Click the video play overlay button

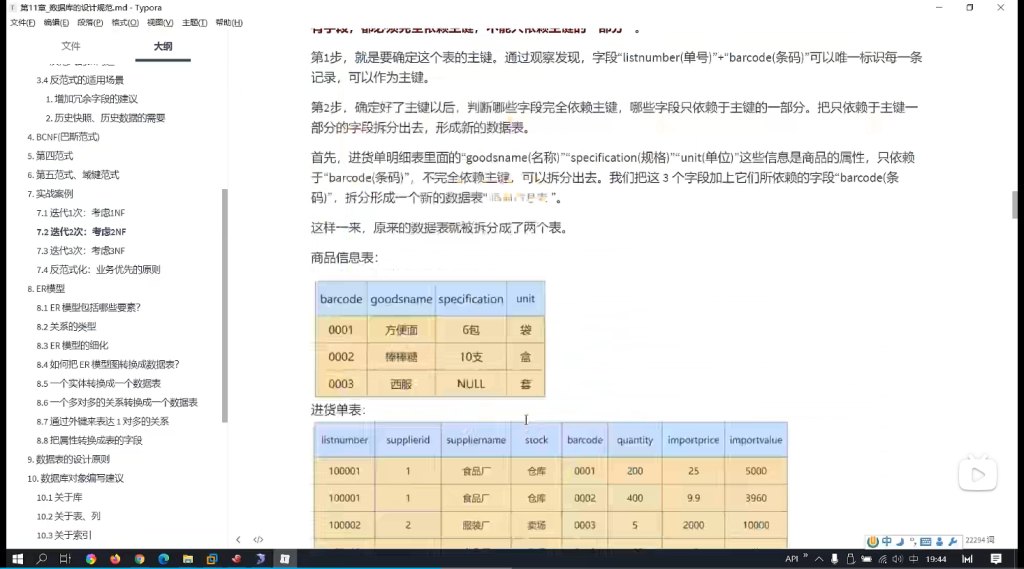(x=978, y=475)
